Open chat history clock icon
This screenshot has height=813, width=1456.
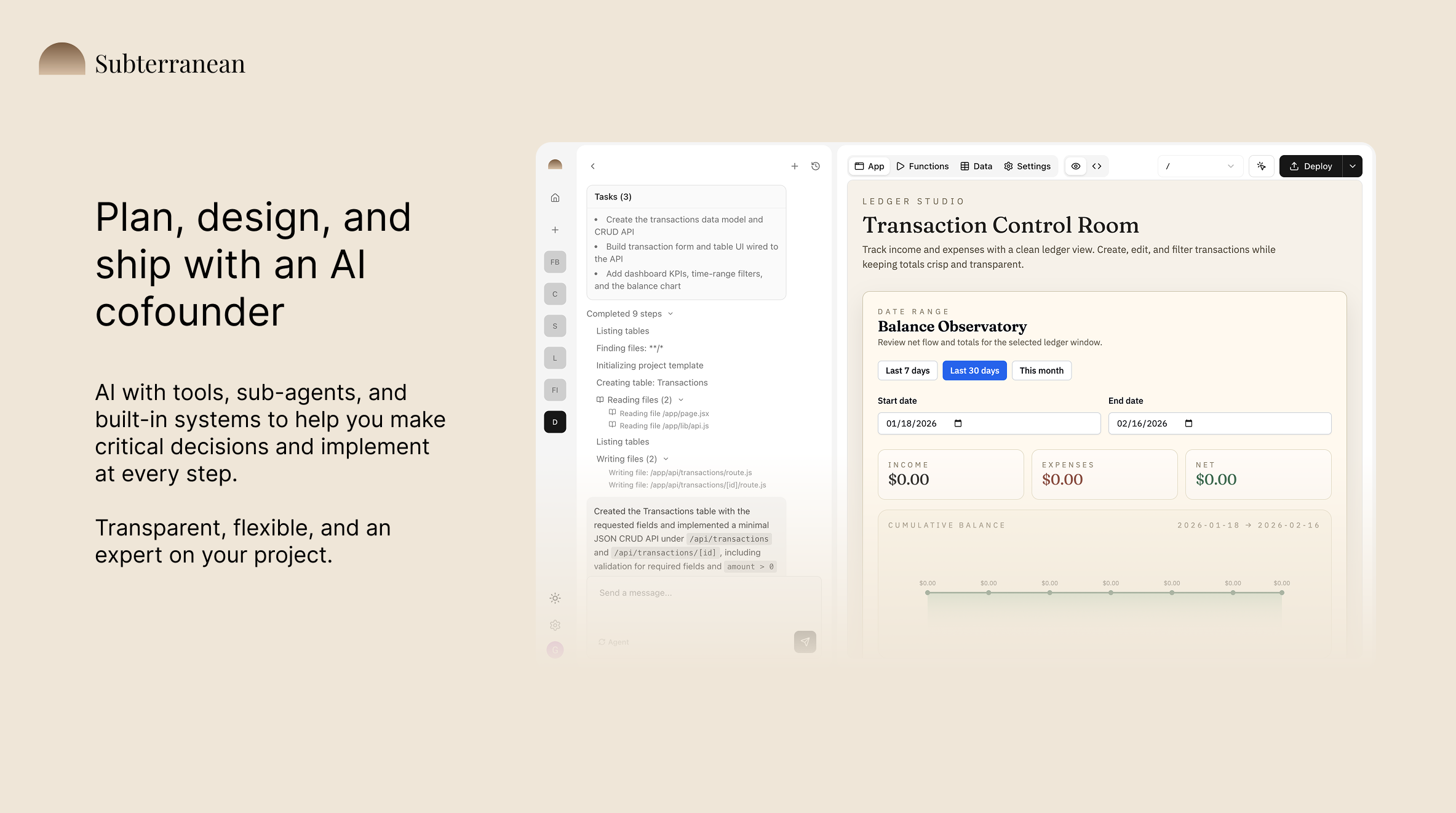point(816,166)
